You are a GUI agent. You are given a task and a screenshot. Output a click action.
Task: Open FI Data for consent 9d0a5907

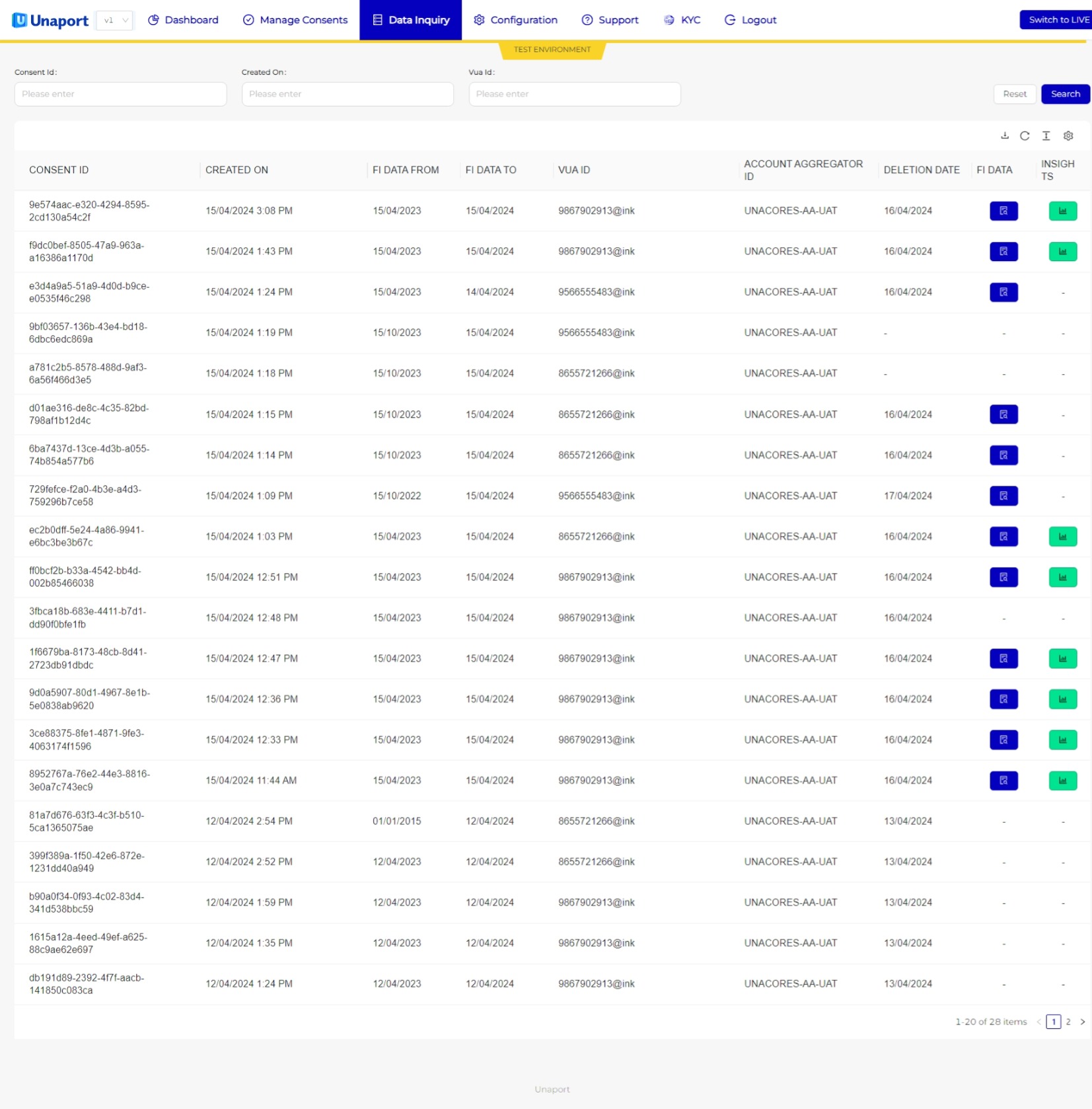tap(1003, 699)
